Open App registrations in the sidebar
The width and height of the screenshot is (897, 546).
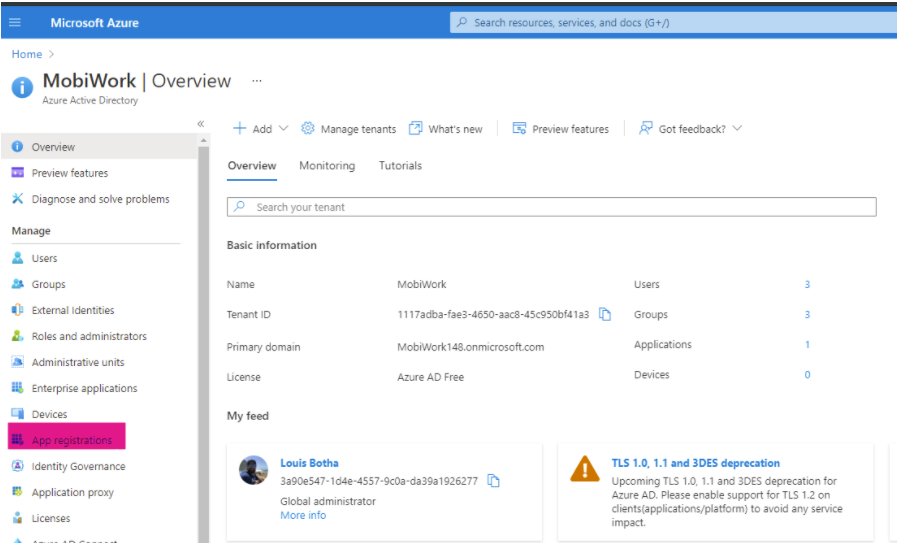(71, 440)
